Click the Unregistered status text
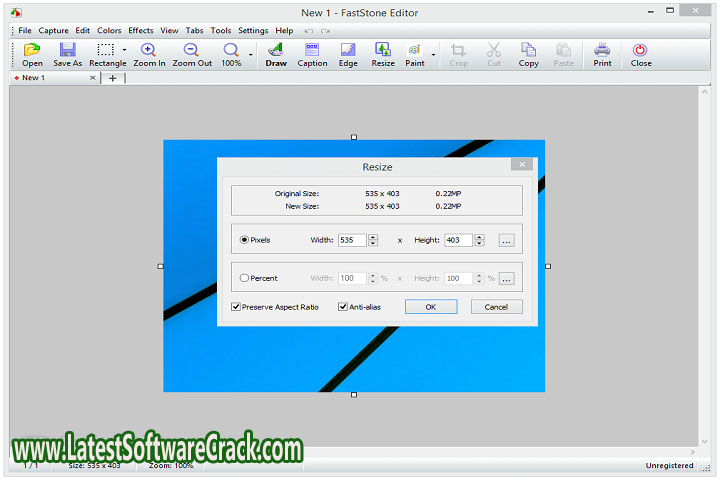 pos(669,466)
